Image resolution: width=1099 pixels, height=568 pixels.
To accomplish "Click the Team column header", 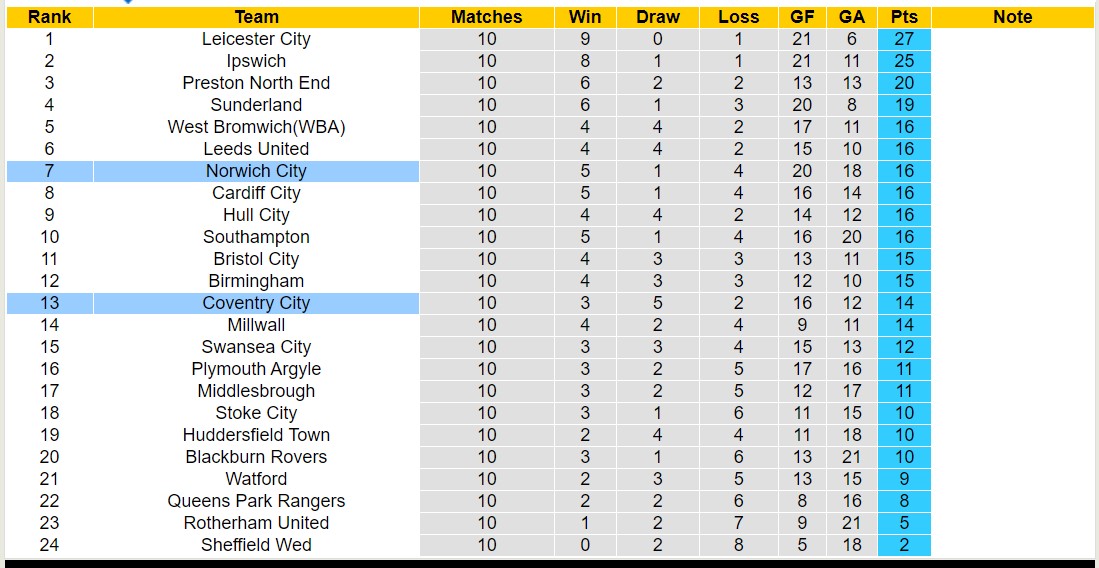I will [256, 17].
